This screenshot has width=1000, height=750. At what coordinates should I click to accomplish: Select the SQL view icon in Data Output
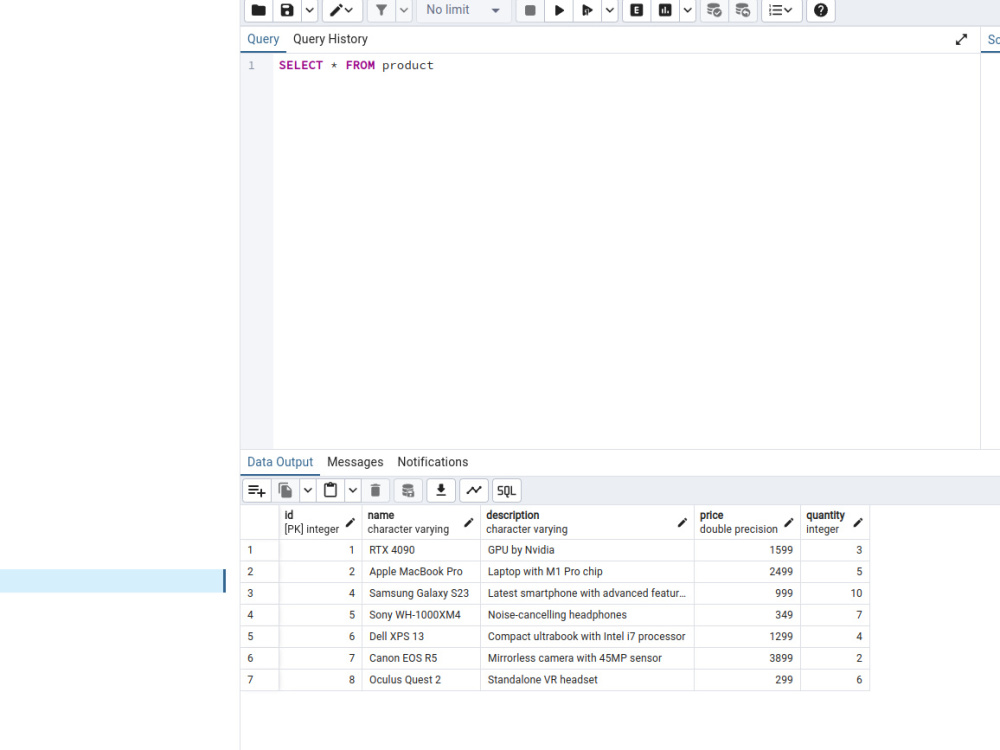pos(506,490)
